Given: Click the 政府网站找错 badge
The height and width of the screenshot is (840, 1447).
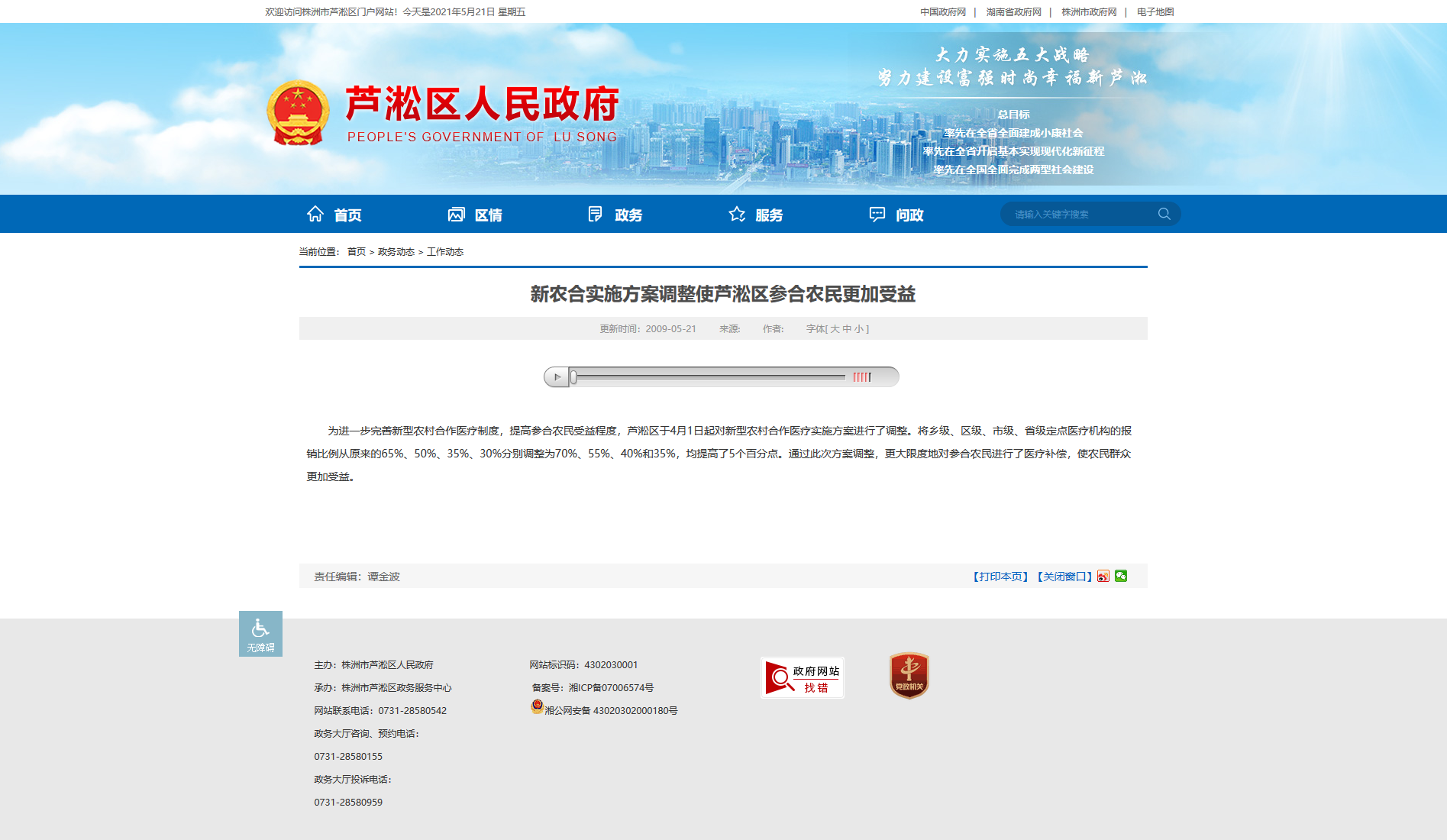Looking at the screenshot, I should click(802, 678).
